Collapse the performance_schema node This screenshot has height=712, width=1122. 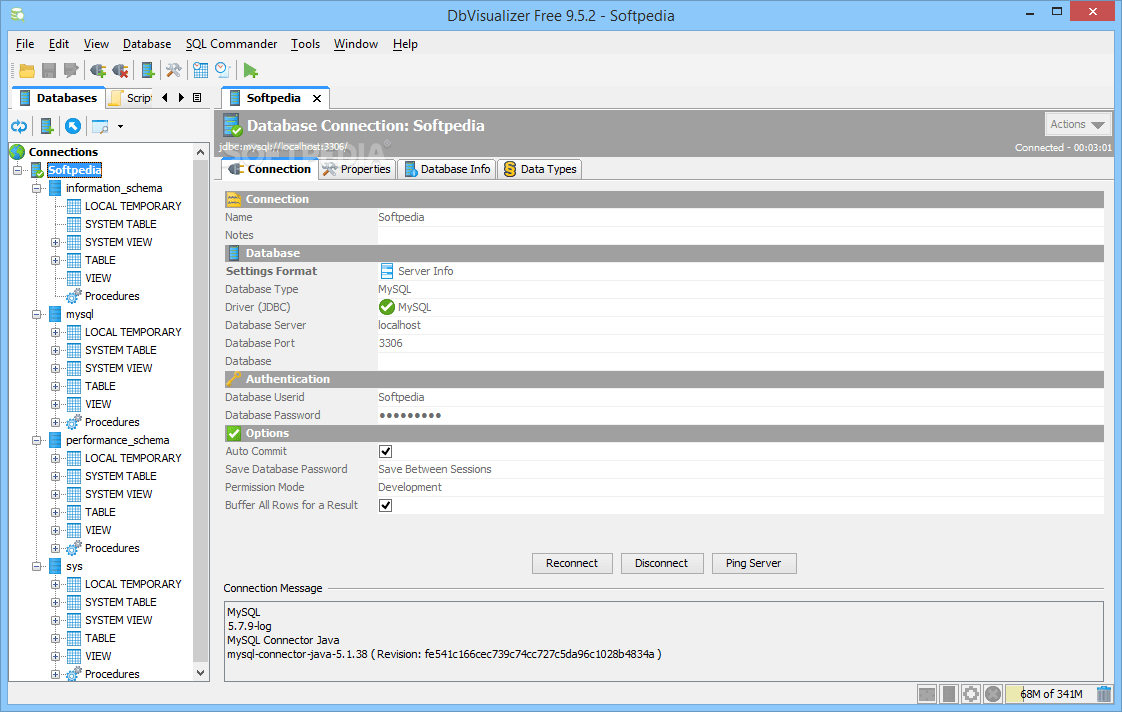pos(36,440)
